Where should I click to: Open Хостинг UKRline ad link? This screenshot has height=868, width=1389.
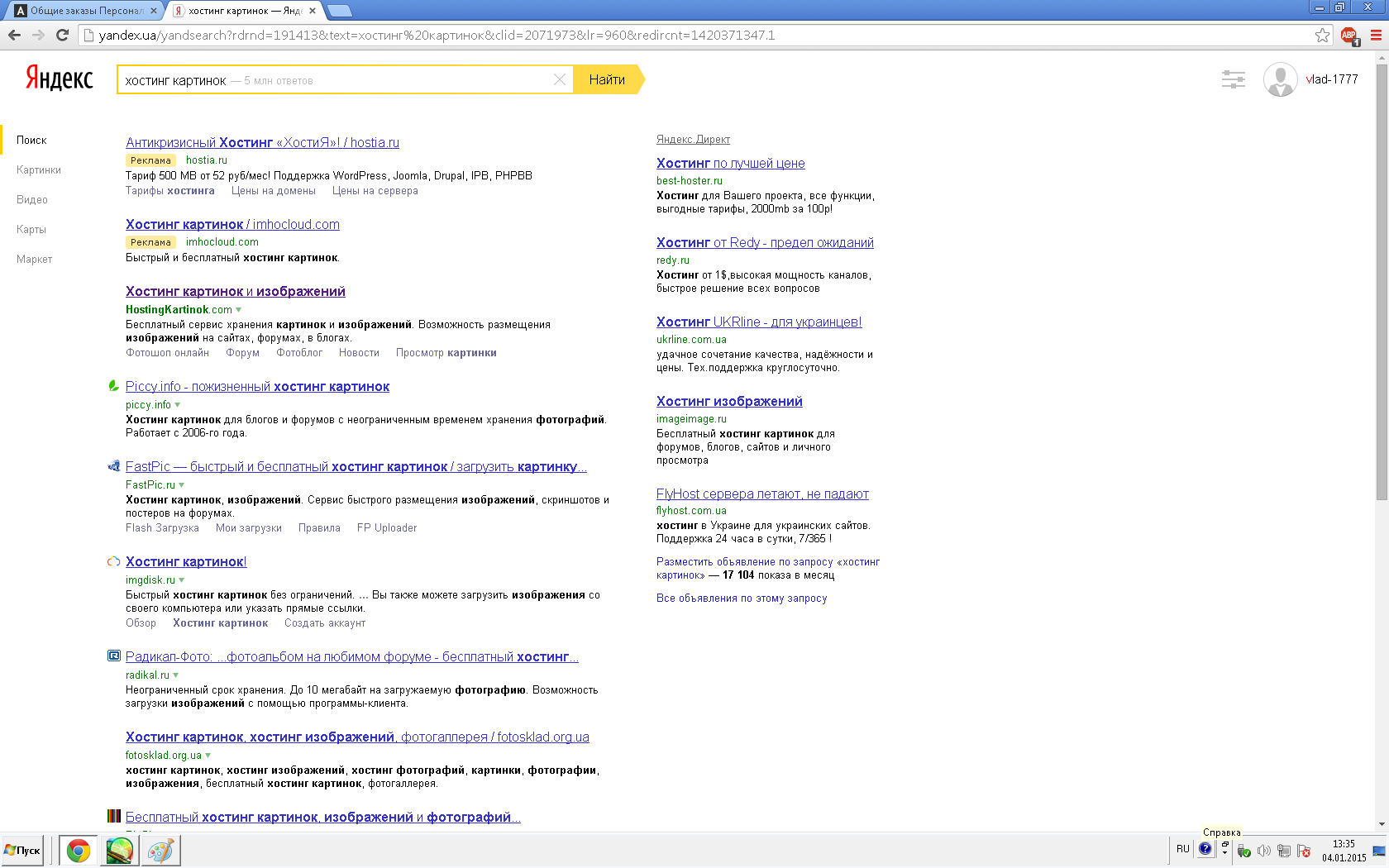pyautogui.click(x=759, y=322)
